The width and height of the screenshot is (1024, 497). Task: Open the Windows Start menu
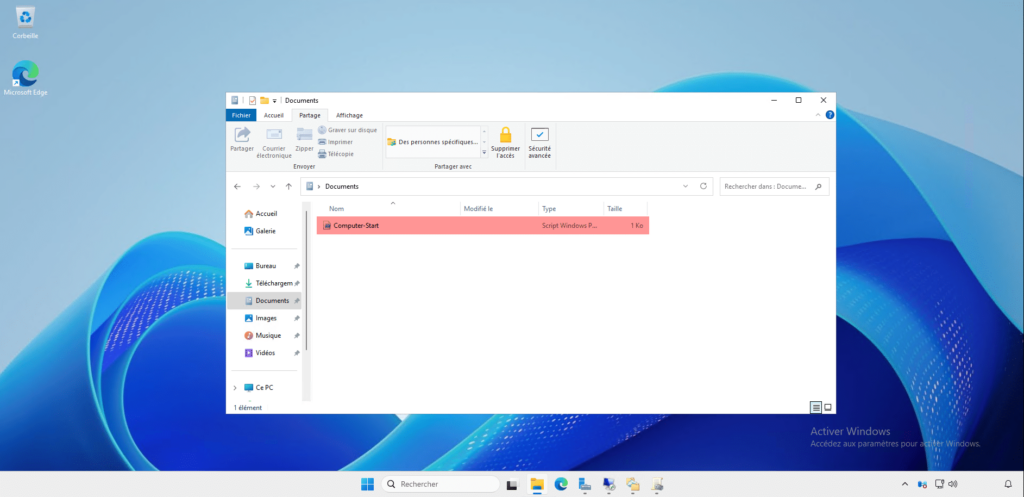(x=368, y=485)
